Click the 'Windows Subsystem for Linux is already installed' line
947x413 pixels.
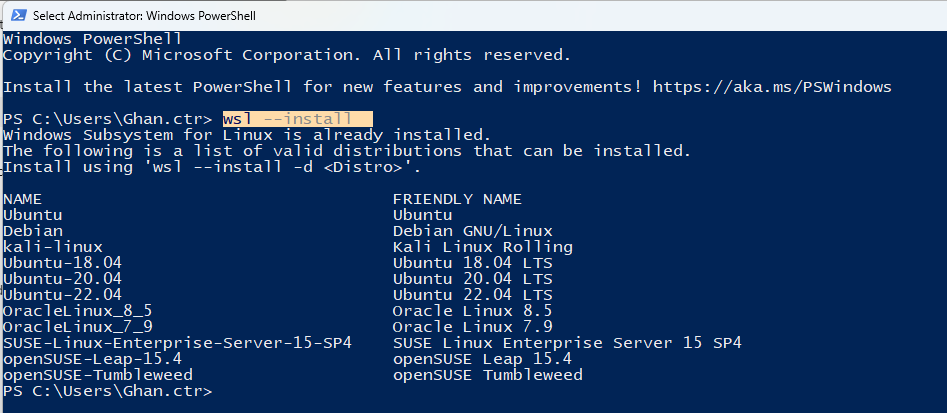pos(247,135)
